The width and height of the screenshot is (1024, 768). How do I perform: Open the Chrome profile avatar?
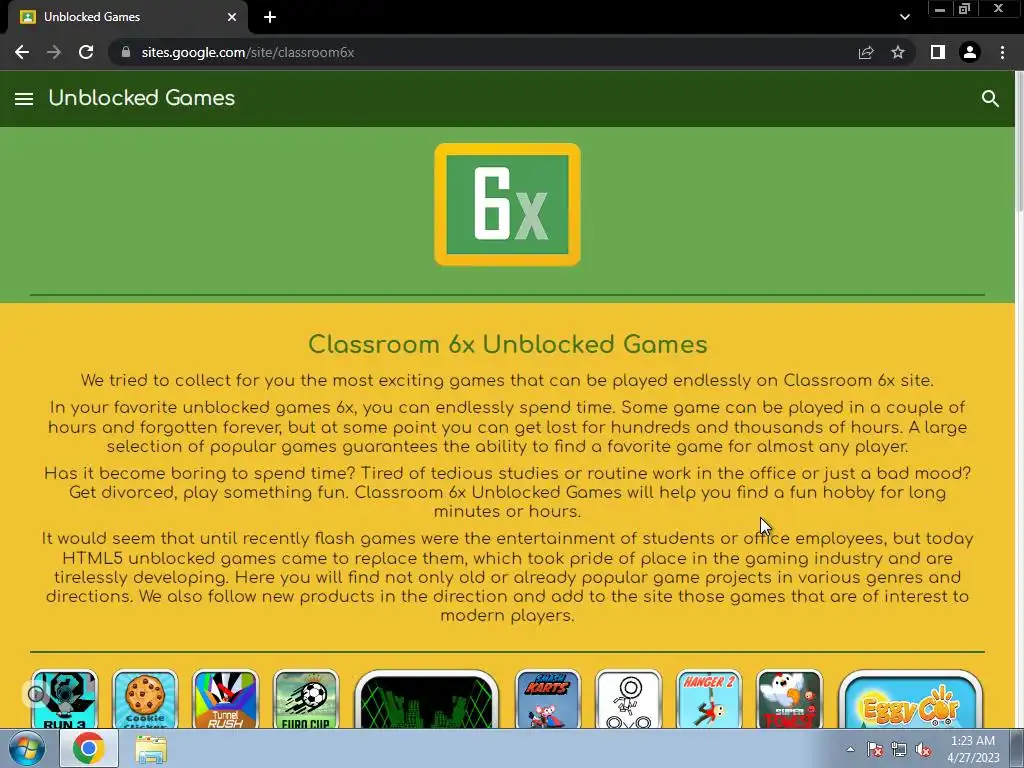(x=970, y=52)
